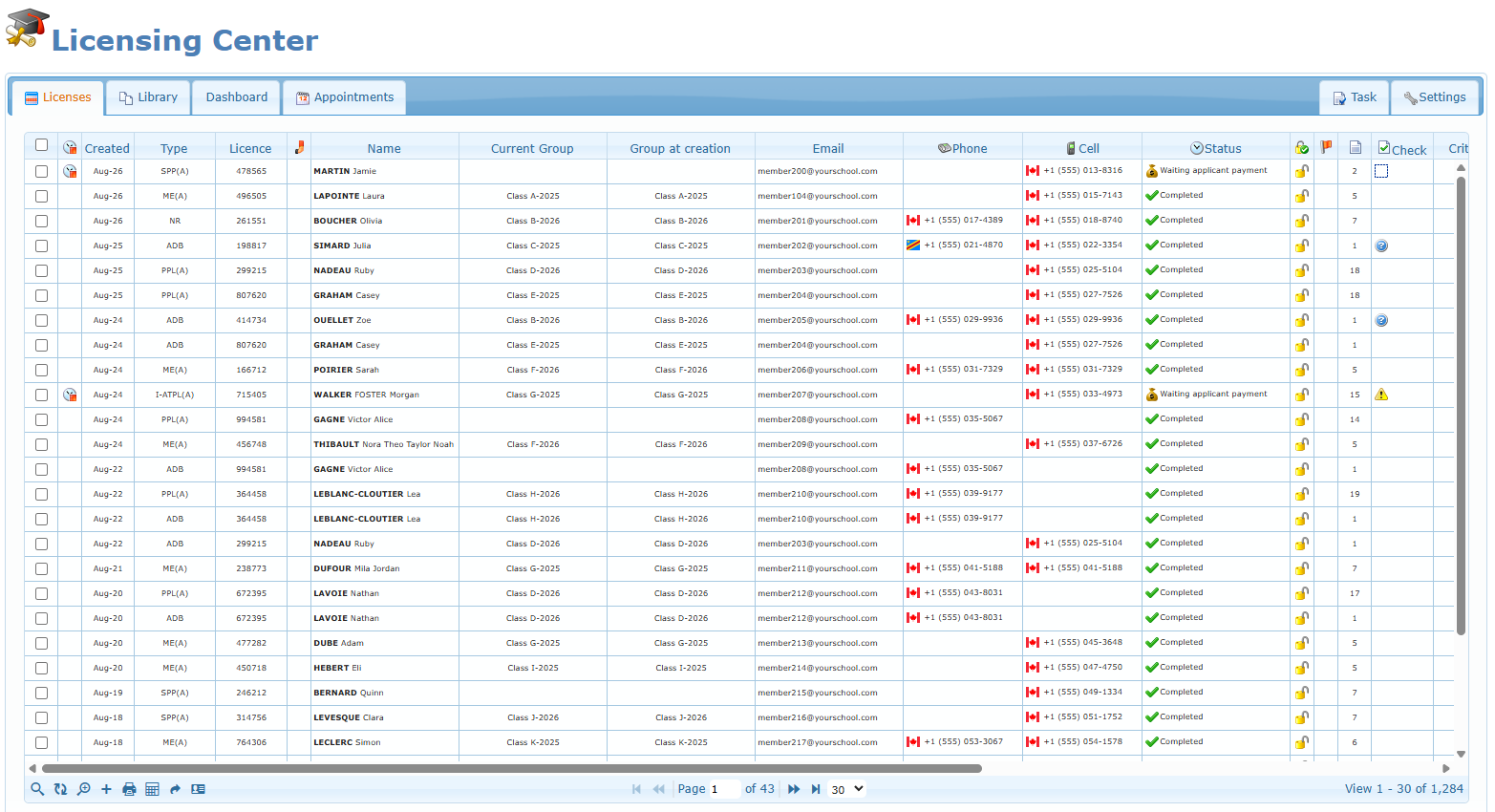Add a new record with plus icon

click(106, 789)
